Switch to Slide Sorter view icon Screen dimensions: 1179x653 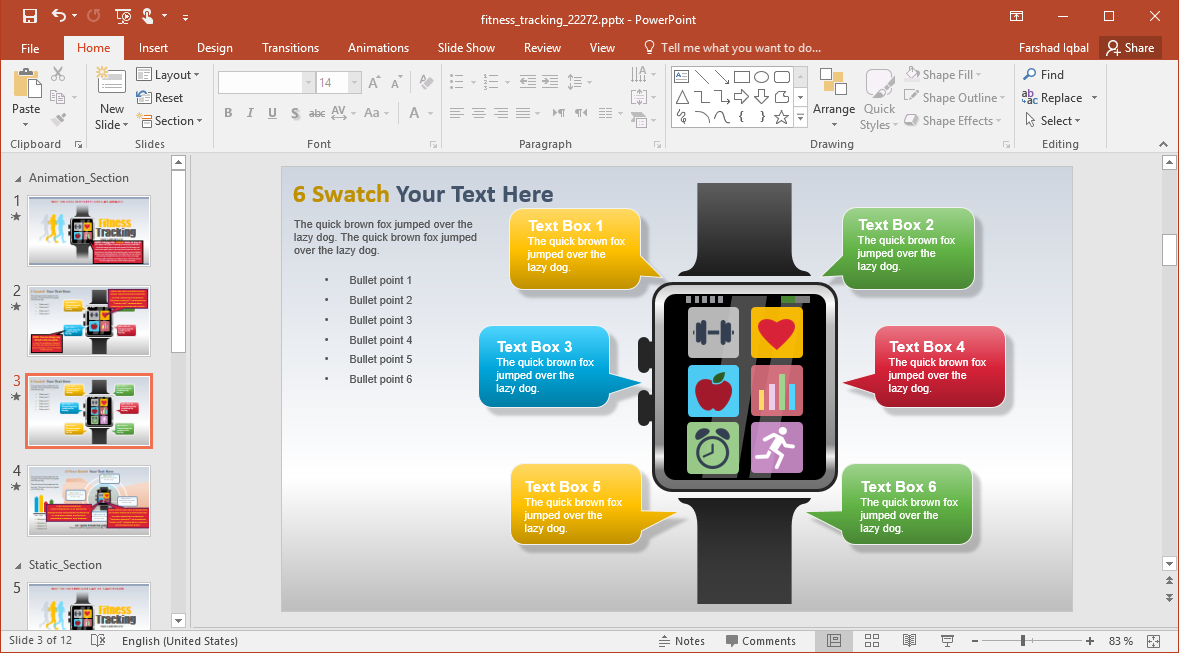tap(871, 641)
